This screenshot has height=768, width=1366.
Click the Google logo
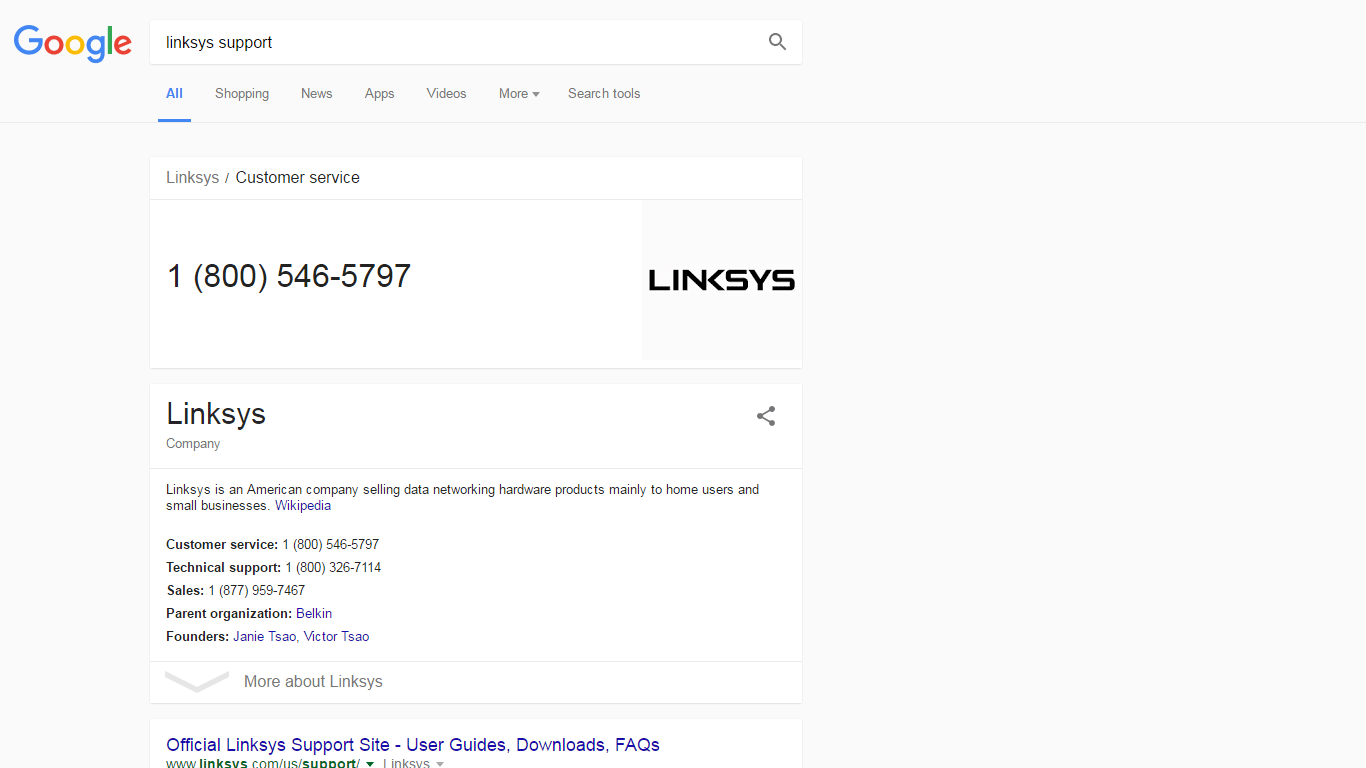point(73,43)
